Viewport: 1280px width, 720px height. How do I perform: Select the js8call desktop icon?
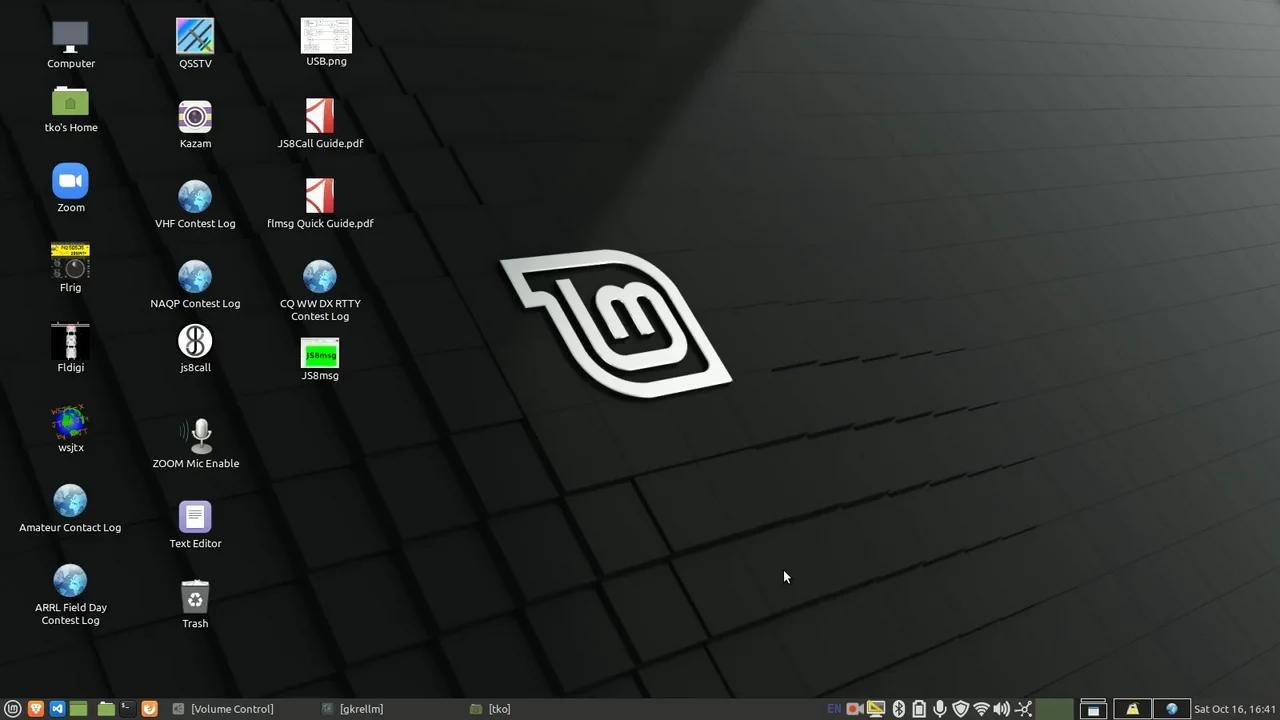195,341
